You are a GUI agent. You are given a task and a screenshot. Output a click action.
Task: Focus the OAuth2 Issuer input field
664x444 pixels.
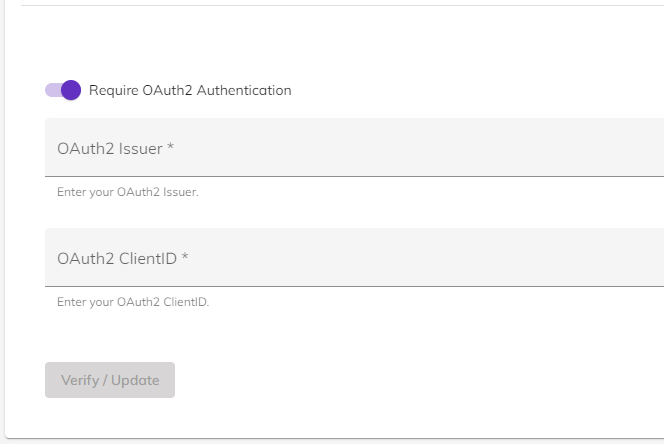354,147
